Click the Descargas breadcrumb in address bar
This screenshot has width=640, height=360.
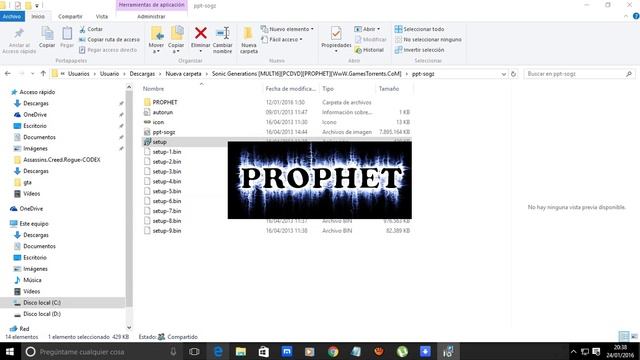point(142,74)
